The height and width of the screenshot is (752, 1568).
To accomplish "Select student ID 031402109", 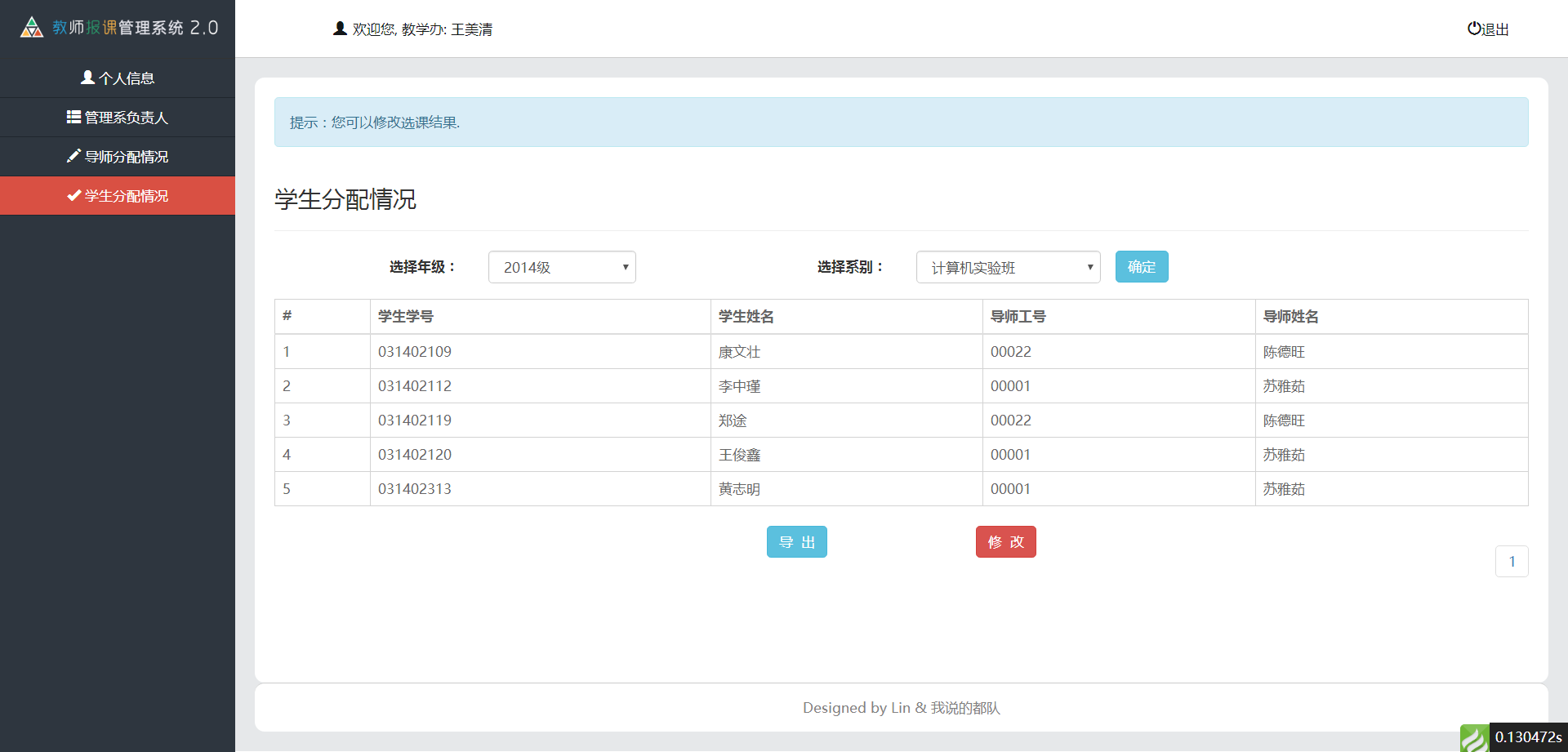I will [x=415, y=352].
